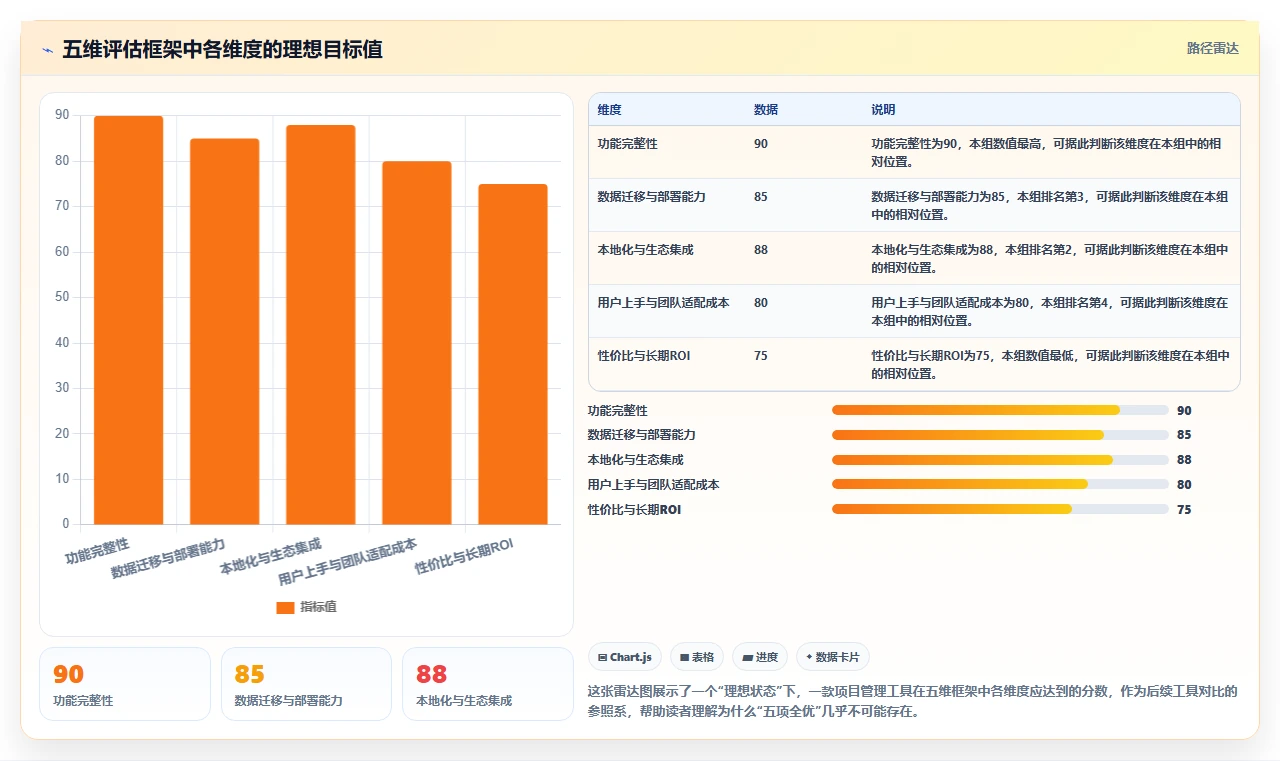1280x761 pixels.
Task: Click the description starting 功能完整性为90
Action: (x=1047, y=152)
